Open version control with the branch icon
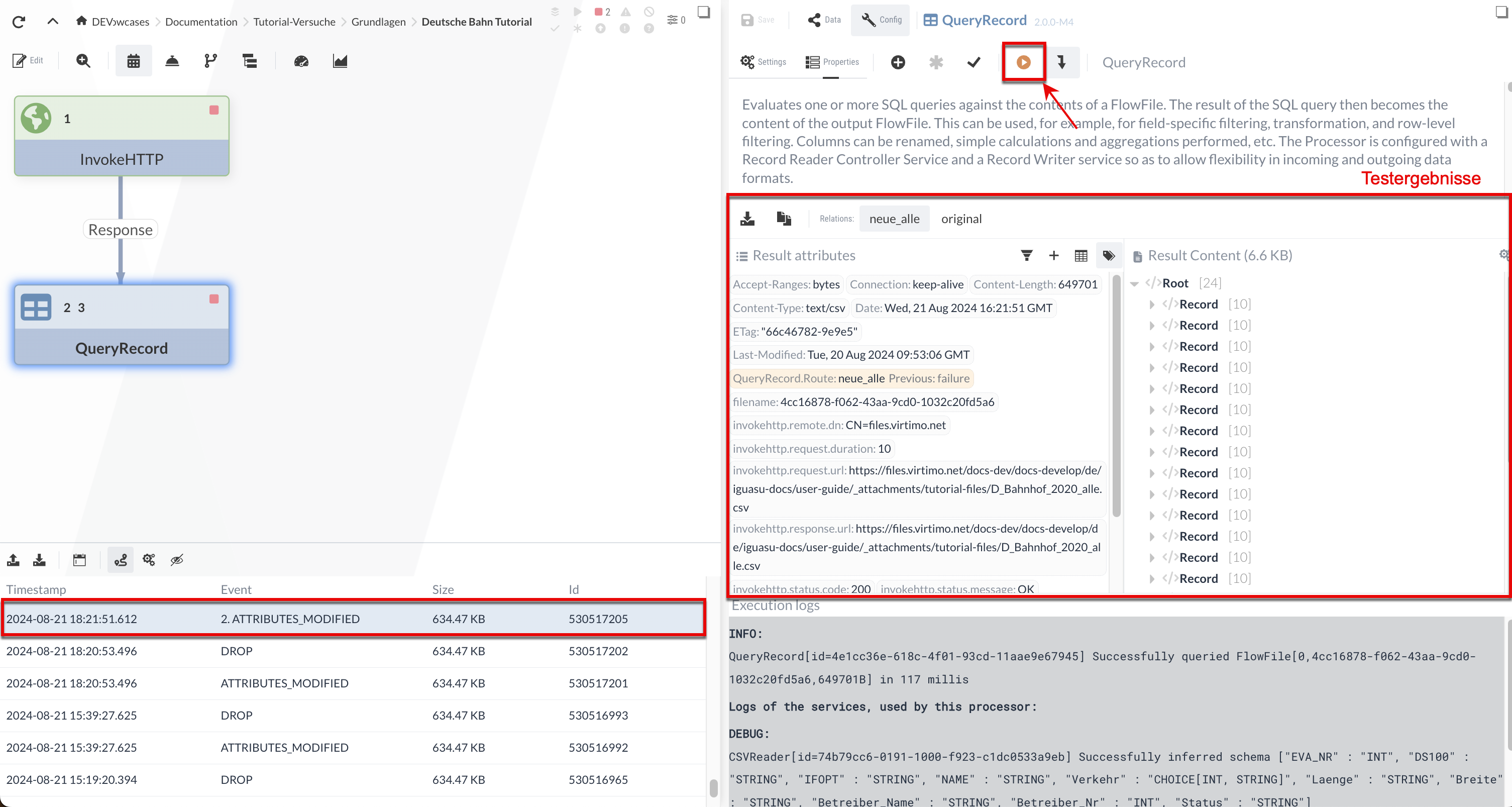The image size is (1512, 807). [210, 60]
